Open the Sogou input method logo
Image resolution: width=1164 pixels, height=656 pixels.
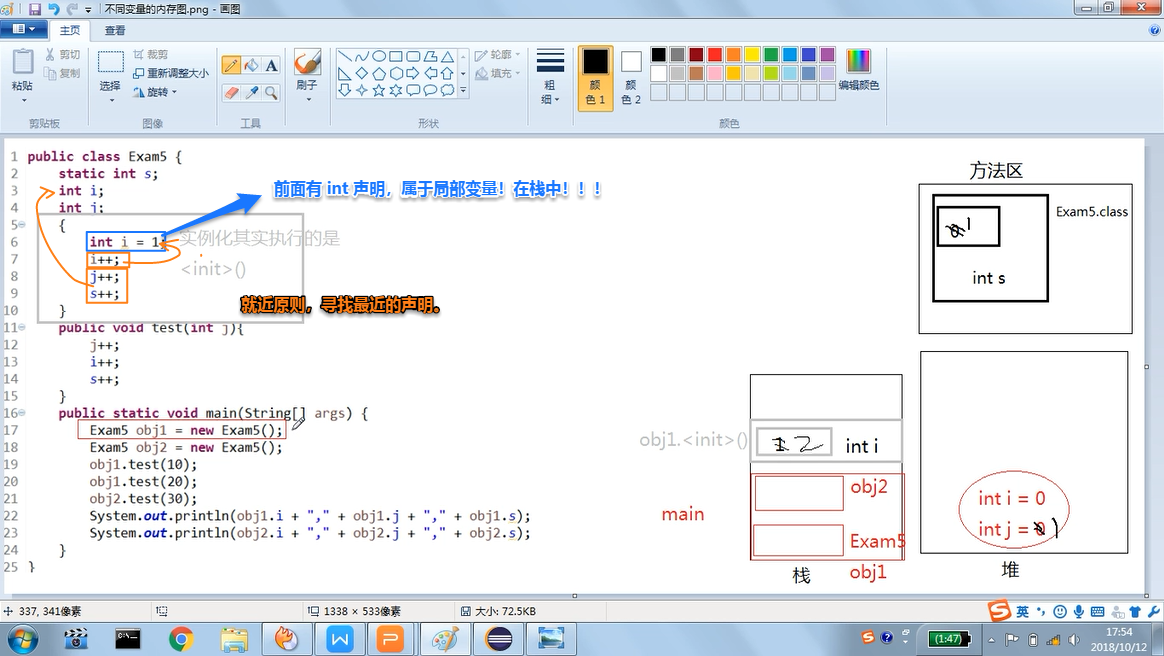[999, 611]
